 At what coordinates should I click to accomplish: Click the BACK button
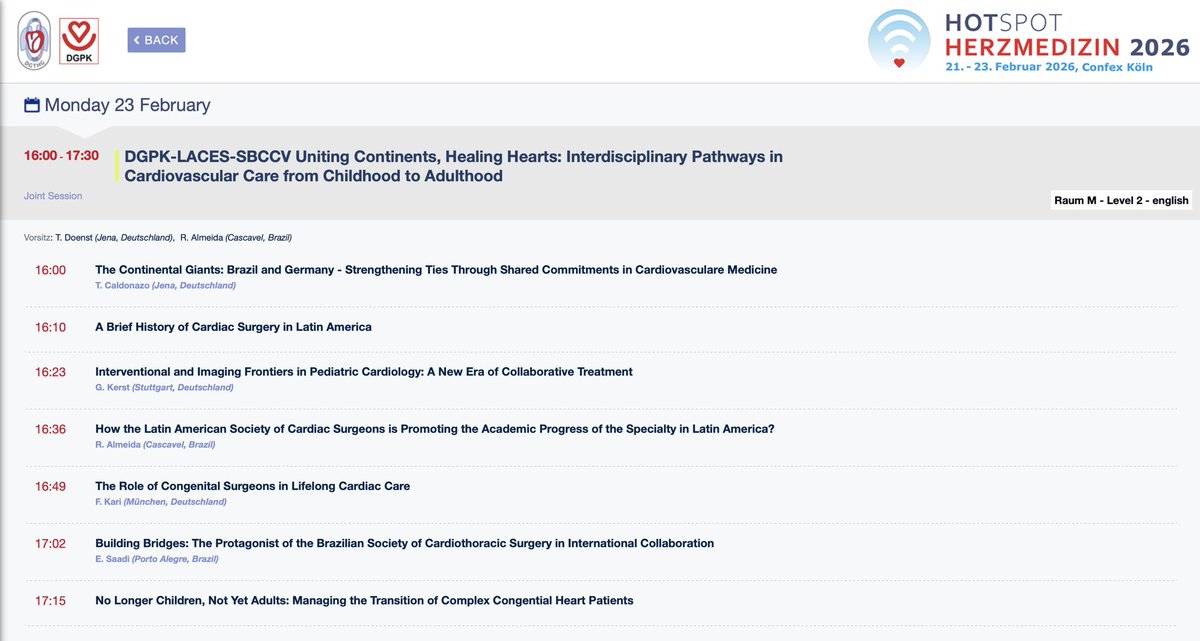(x=156, y=40)
